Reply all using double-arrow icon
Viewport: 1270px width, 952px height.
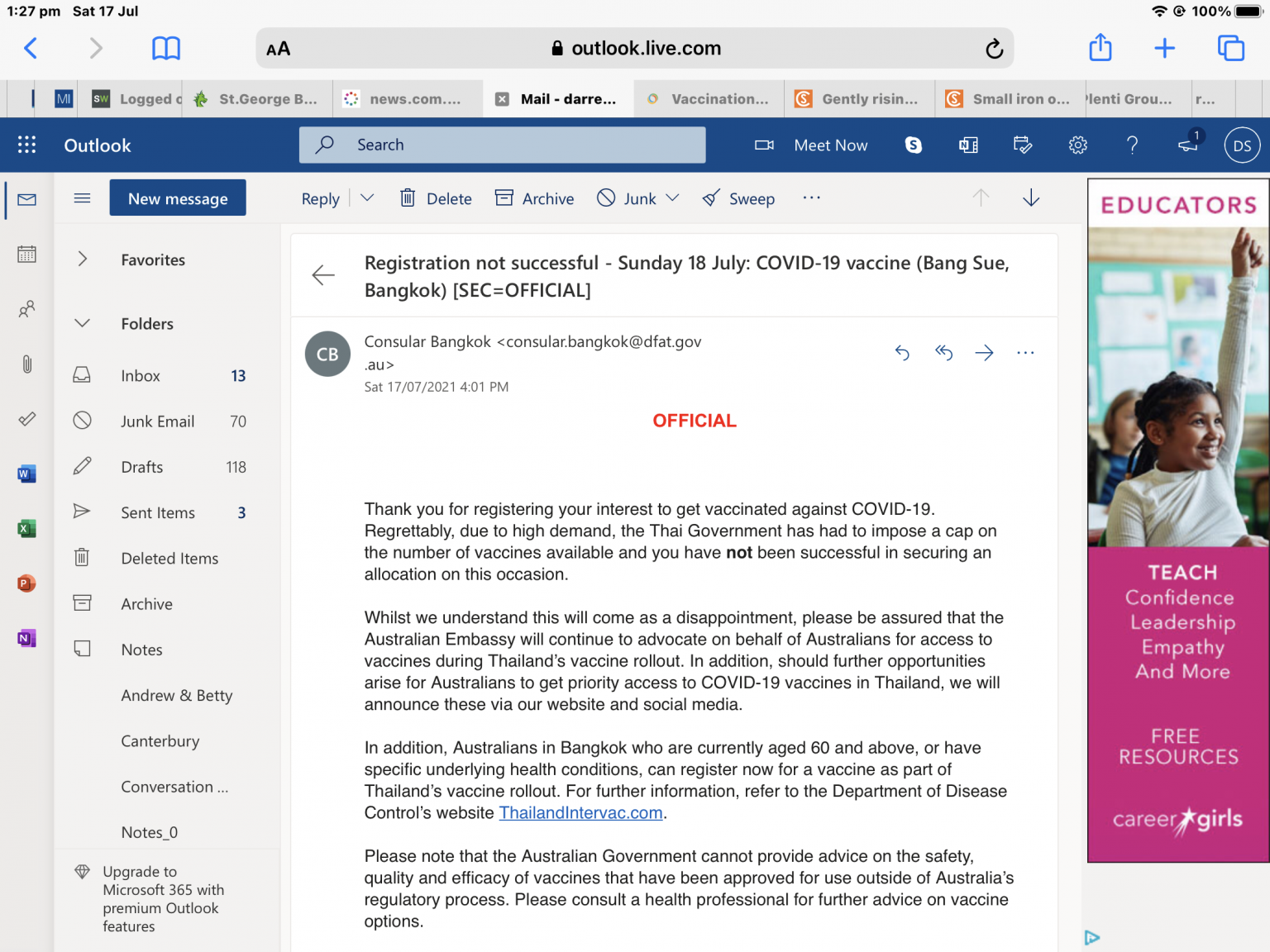[943, 353]
